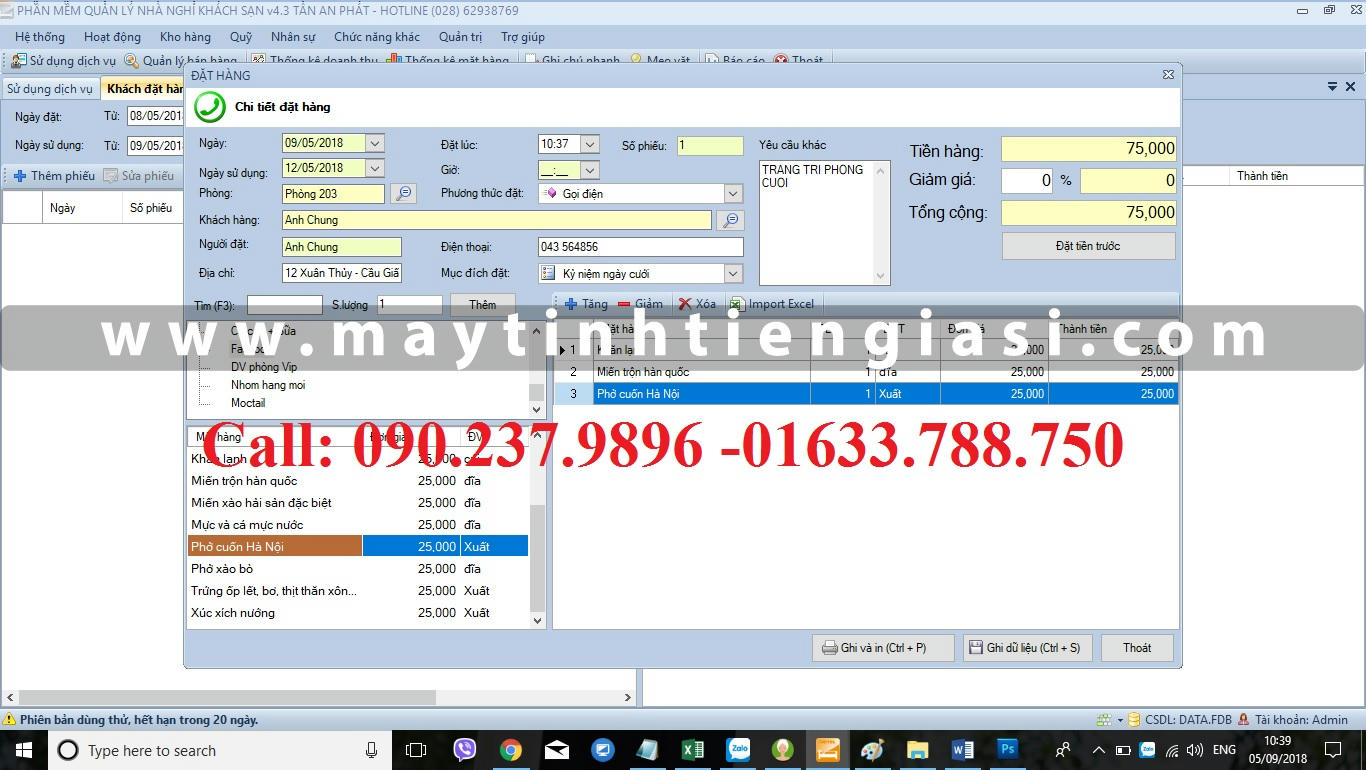The height and width of the screenshot is (770, 1366).
Task: Open File Explorer from the taskbar
Action: coord(918,750)
